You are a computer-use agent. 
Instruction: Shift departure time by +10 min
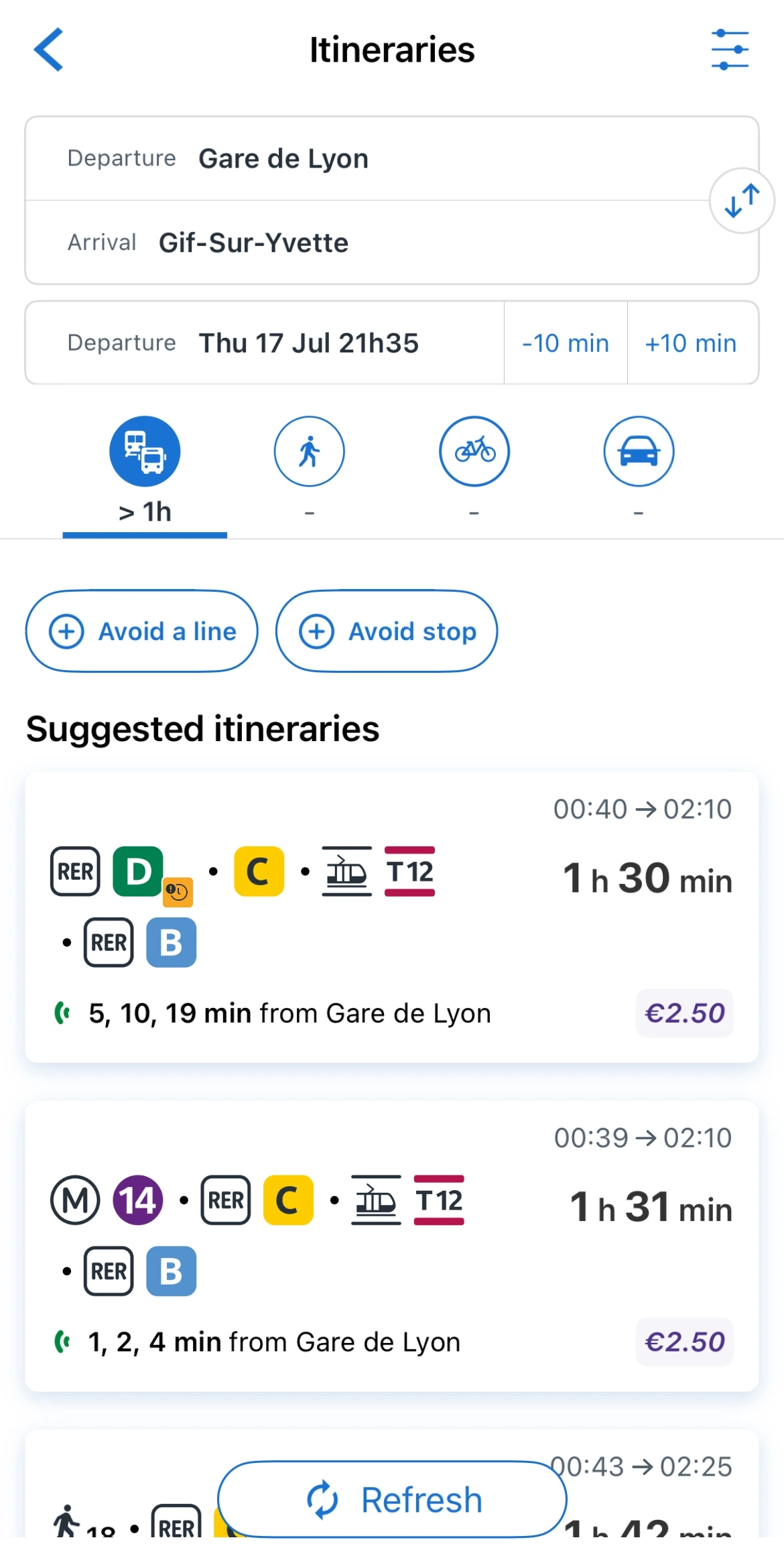[692, 342]
